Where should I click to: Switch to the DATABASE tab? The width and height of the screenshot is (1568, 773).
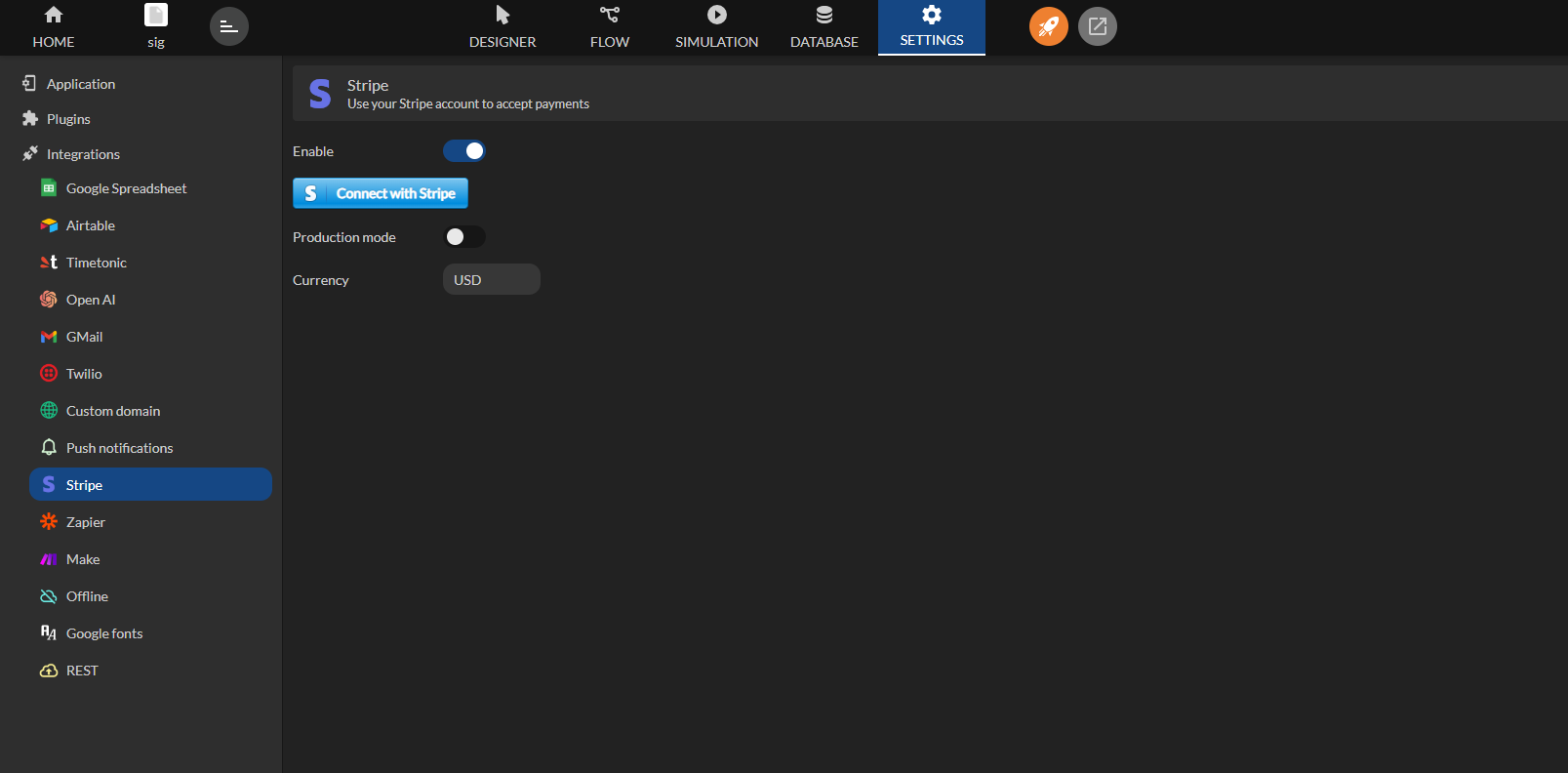824,27
